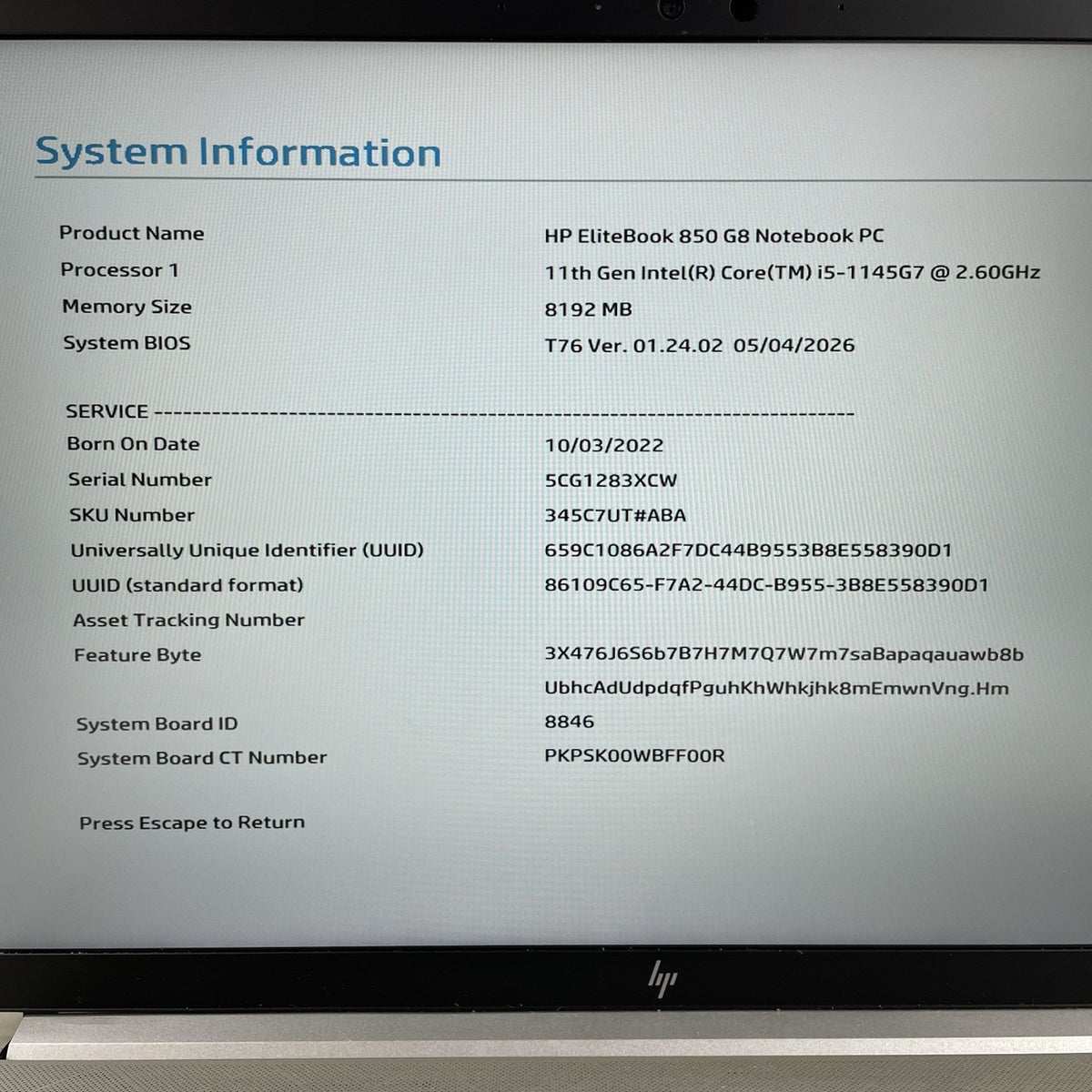The height and width of the screenshot is (1092, 1092).
Task: Click the 10/03/2022 date value
Action: 604,445
